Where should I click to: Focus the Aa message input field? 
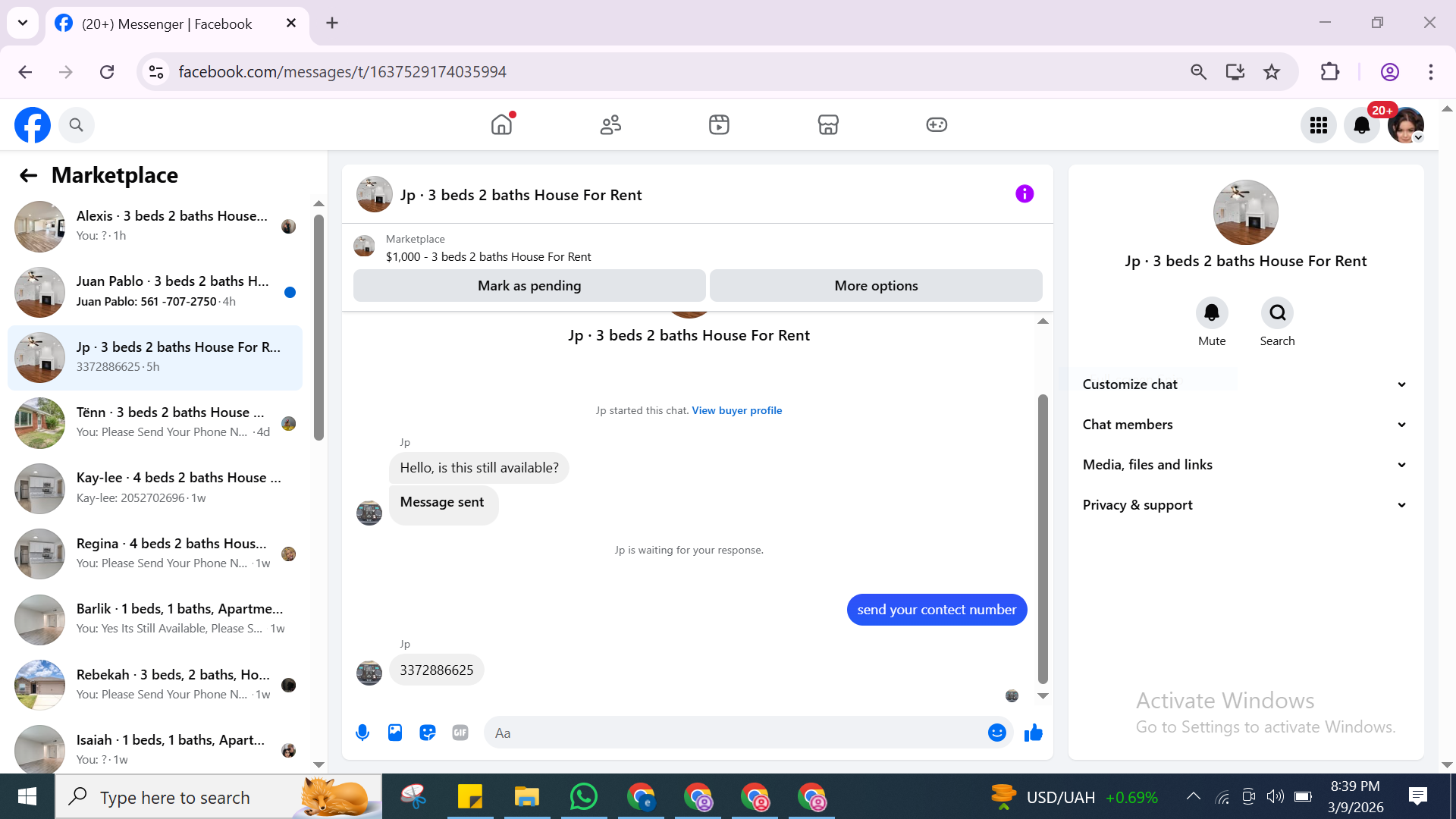pyautogui.click(x=736, y=733)
